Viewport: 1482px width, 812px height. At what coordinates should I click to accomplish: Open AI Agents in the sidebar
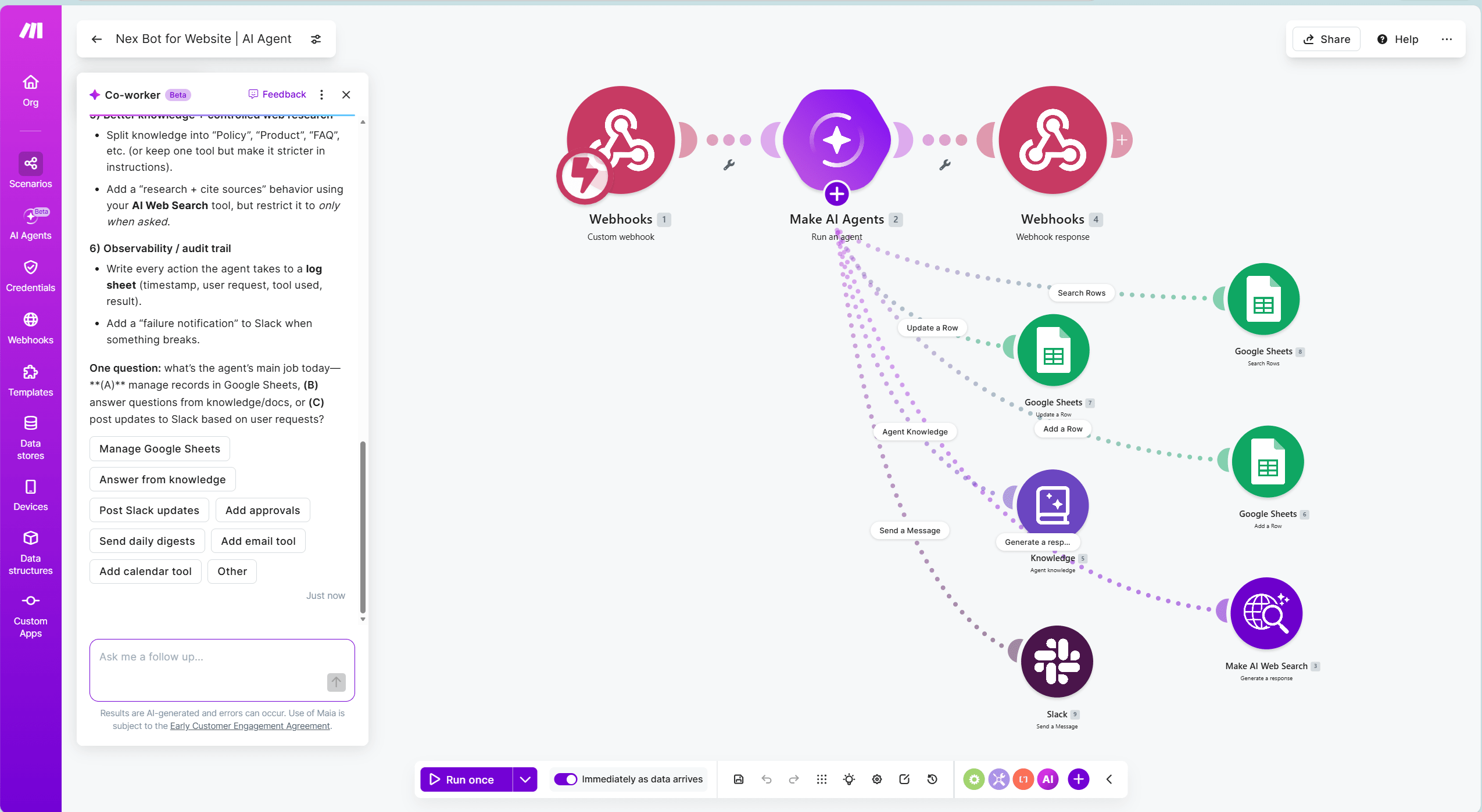31,224
